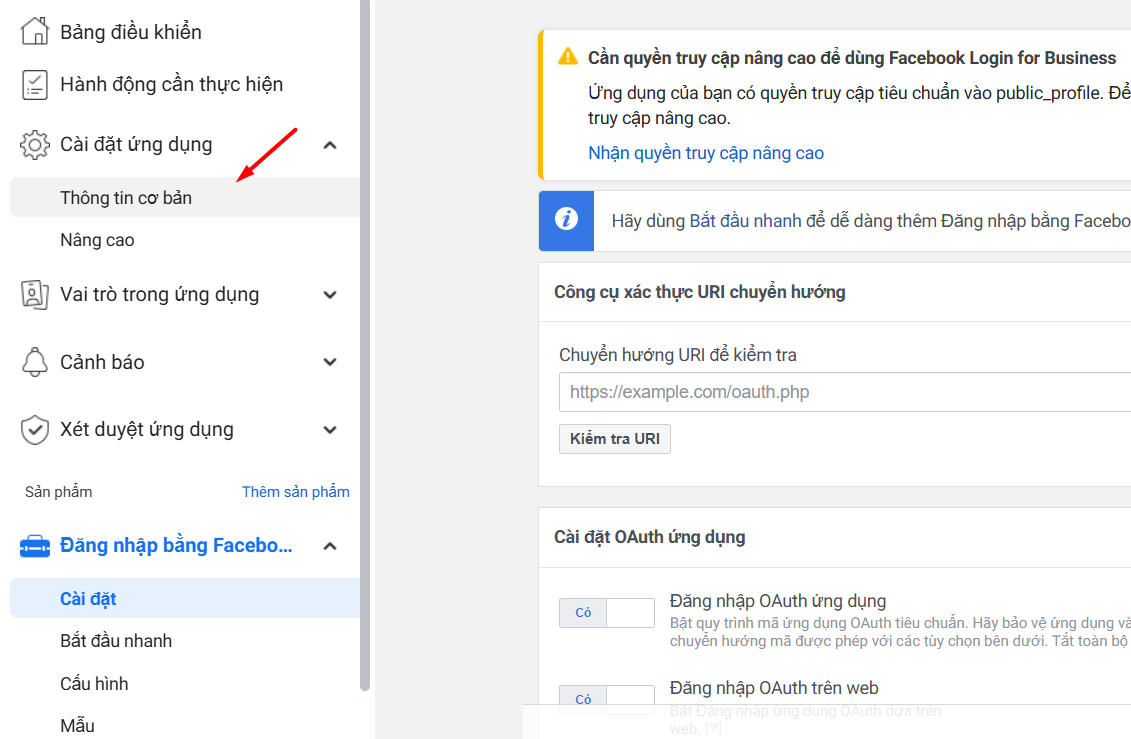
Task: Open the Cấu hình sidebar item
Action: pyautogui.click(x=94, y=683)
